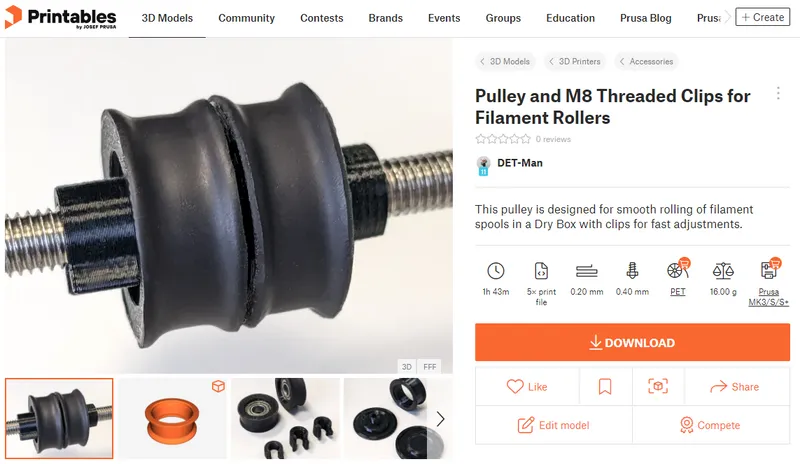The image size is (800, 464).
Task: Show next thumbnails with the right chevron
Action: click(440, 419)
